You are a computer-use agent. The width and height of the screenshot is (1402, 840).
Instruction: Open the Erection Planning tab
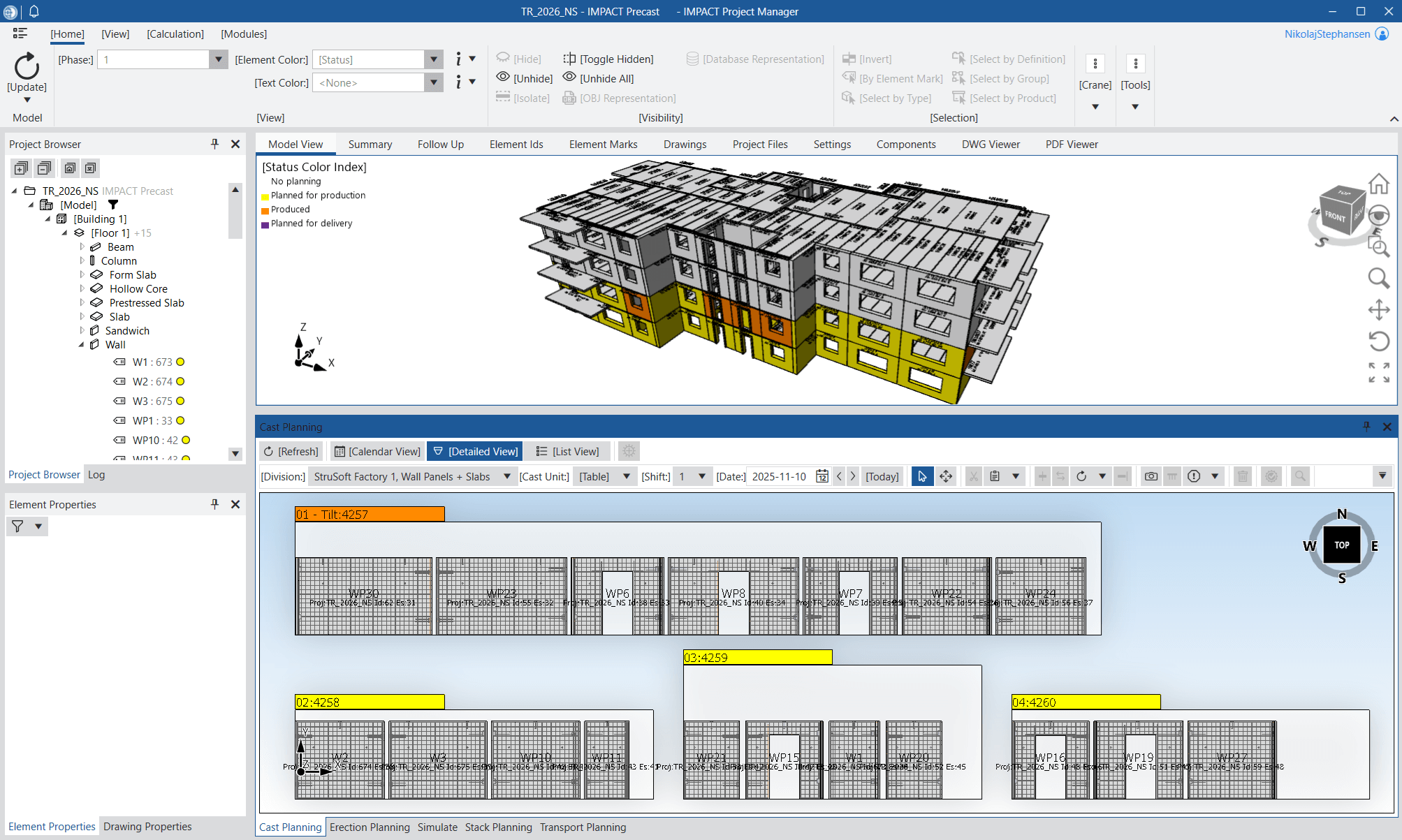coord(370,827)
